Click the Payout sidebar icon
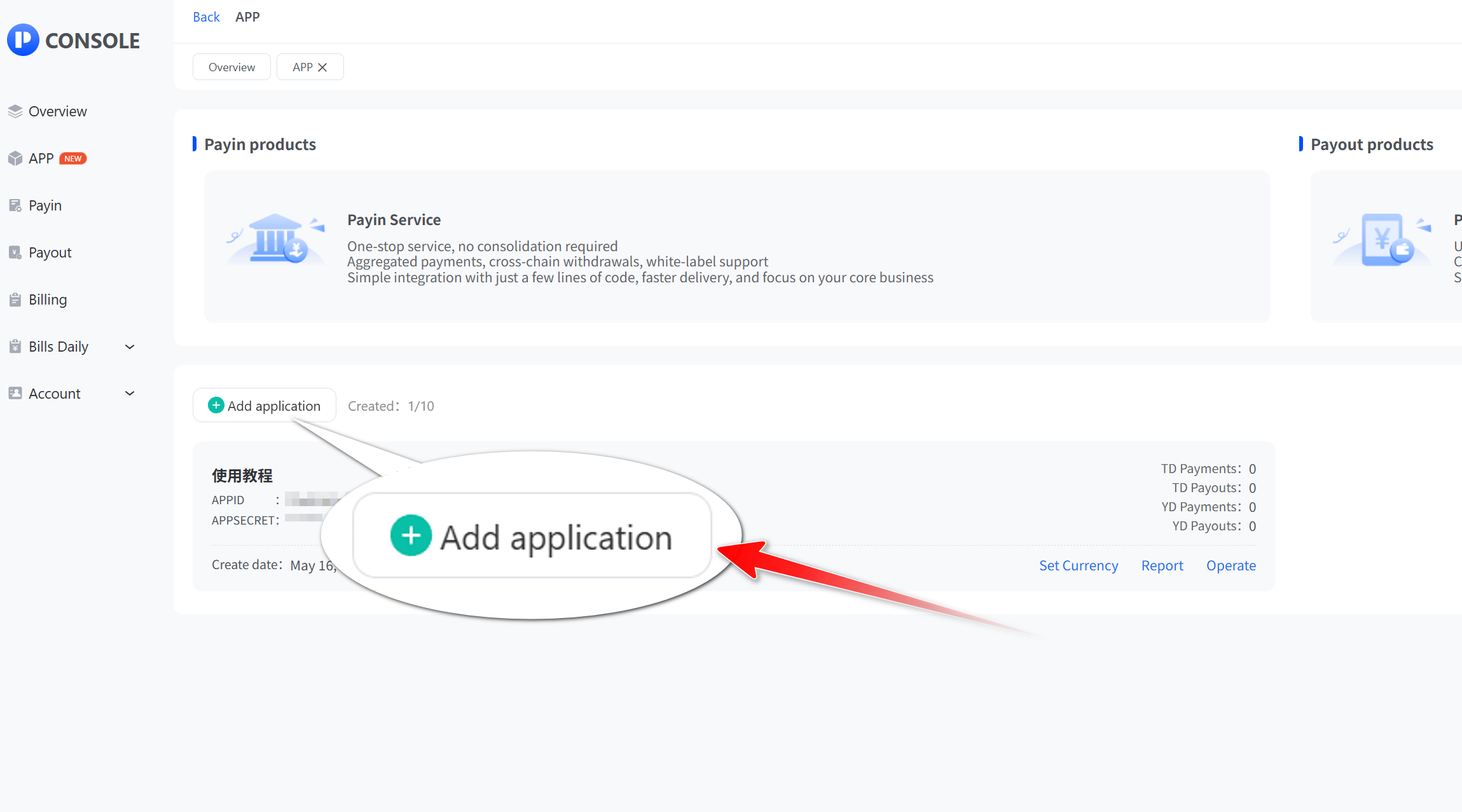 (15, 252)
